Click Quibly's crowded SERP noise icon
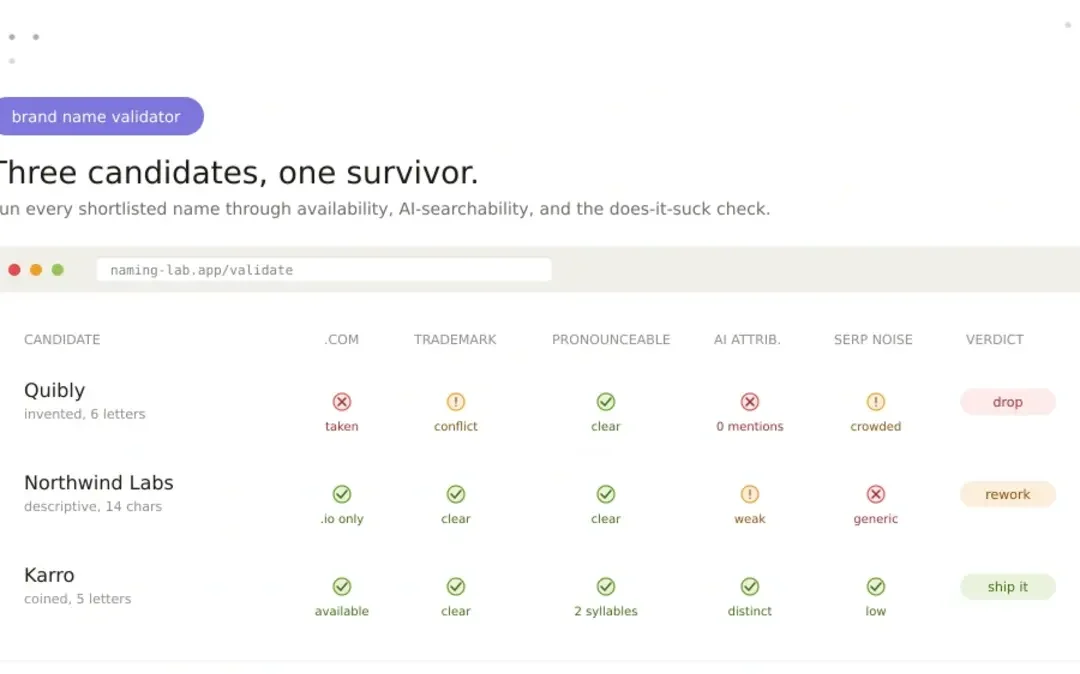This screenshot has width=1080, height=674. pos(875,401)
